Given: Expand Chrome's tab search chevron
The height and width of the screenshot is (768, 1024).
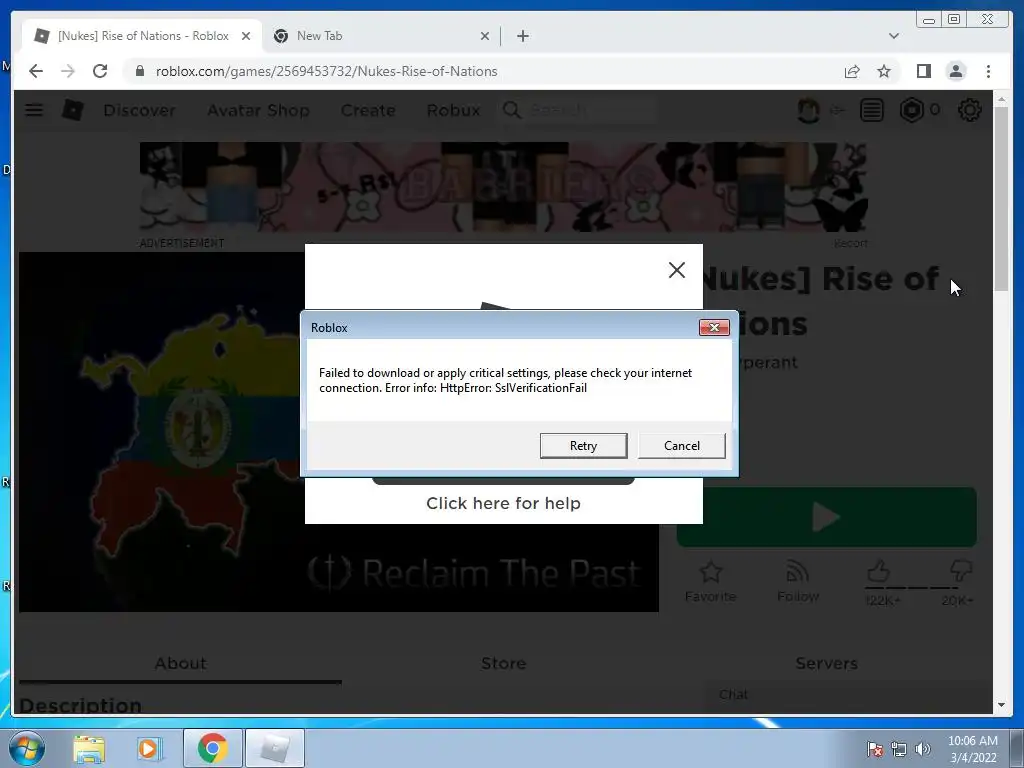Looking at the screenshot, I should (893, 36).
